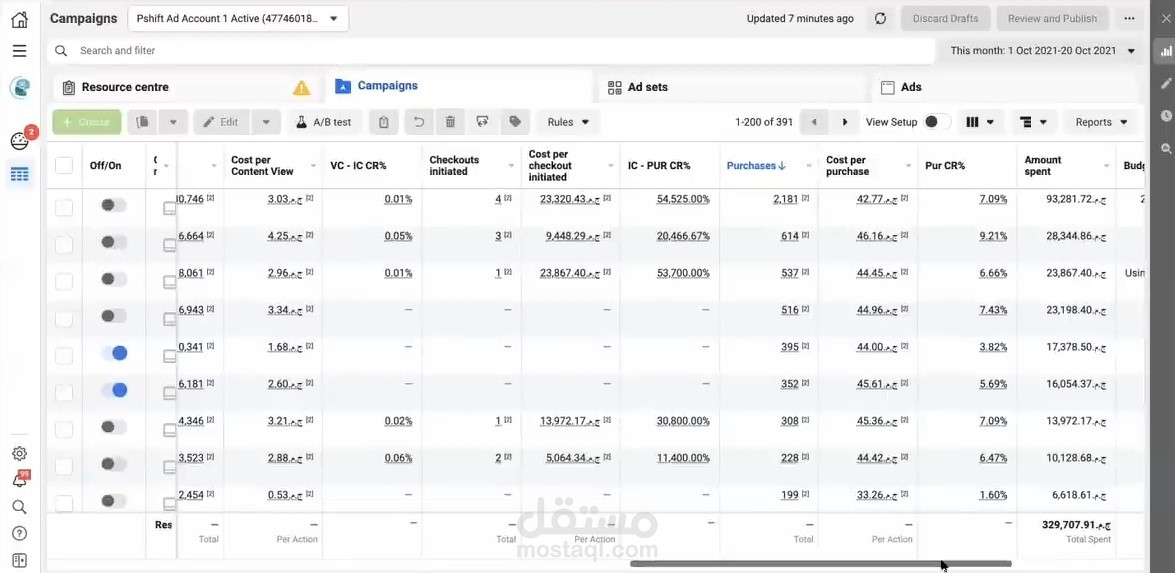Open the breakdown dropdown

tap(1033, 122)
